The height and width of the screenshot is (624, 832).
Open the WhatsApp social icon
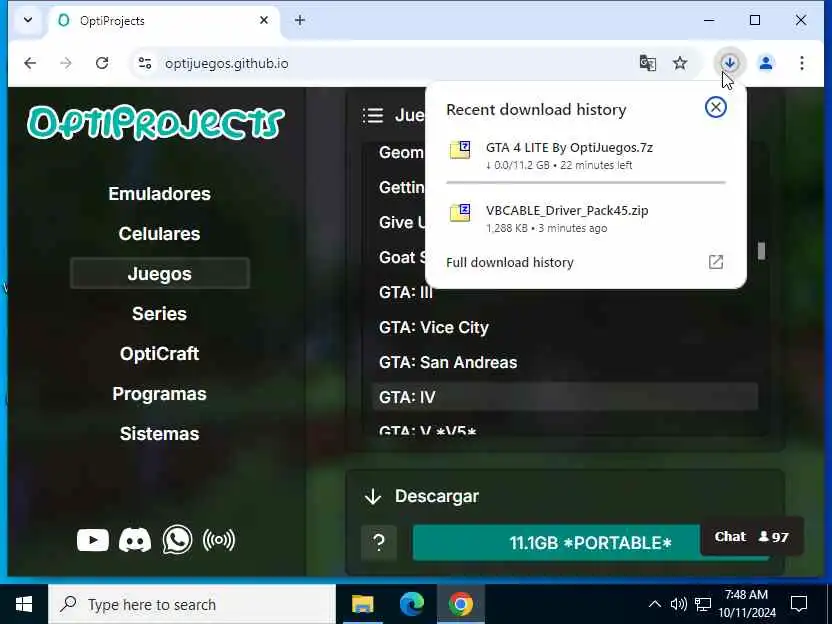point(177,540)
